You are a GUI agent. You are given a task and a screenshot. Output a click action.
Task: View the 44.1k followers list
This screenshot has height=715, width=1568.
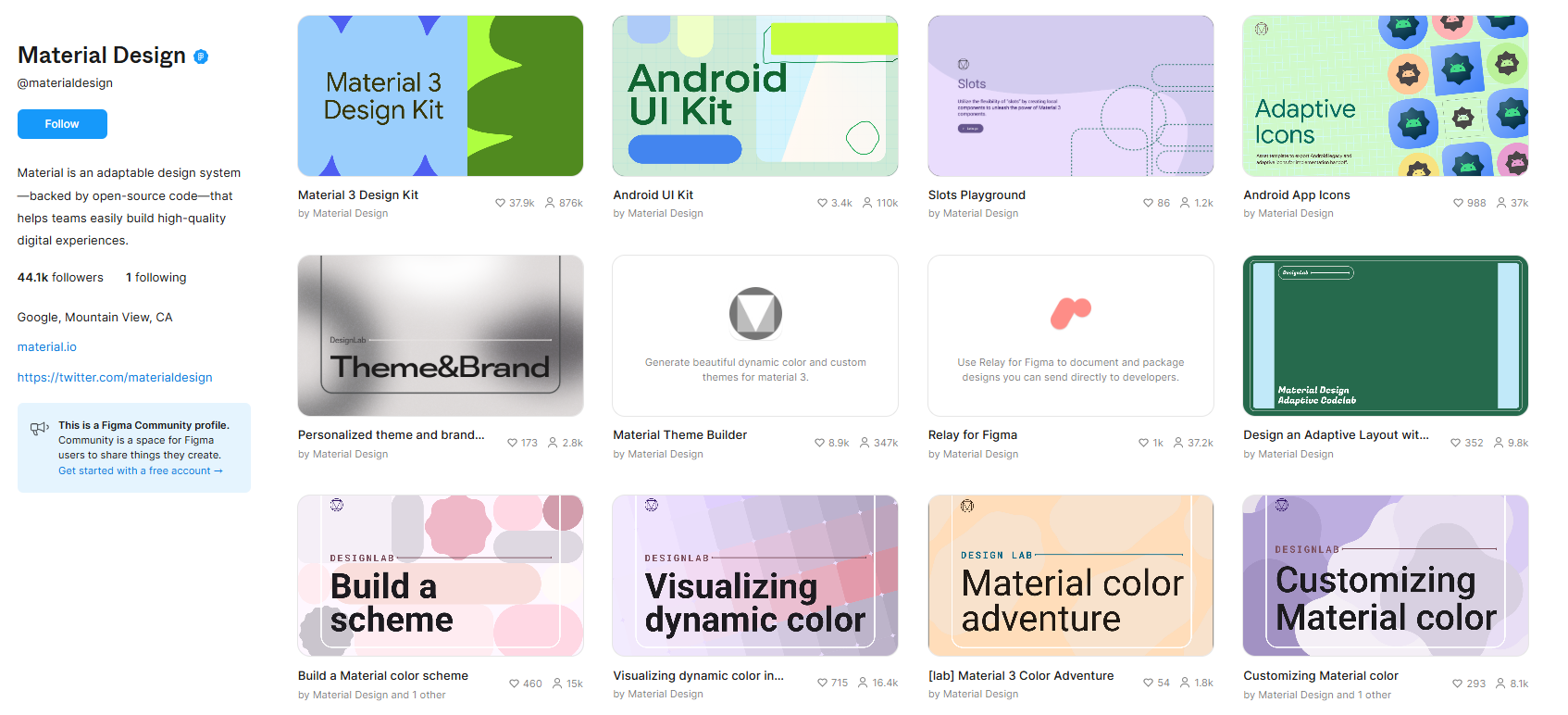[60, 278]
